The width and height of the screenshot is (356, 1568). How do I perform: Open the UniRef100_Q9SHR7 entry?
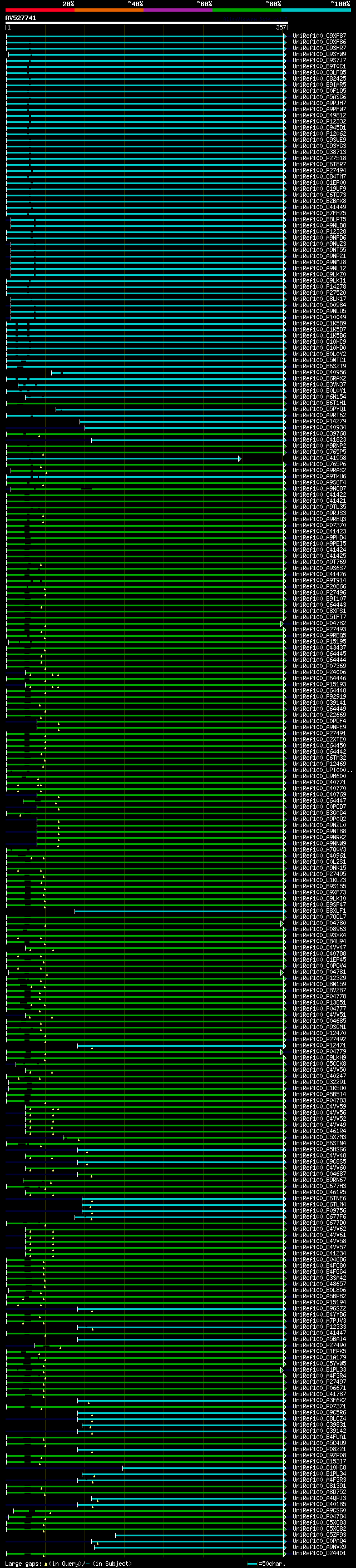pyautogui.click(x=319, y=48)
